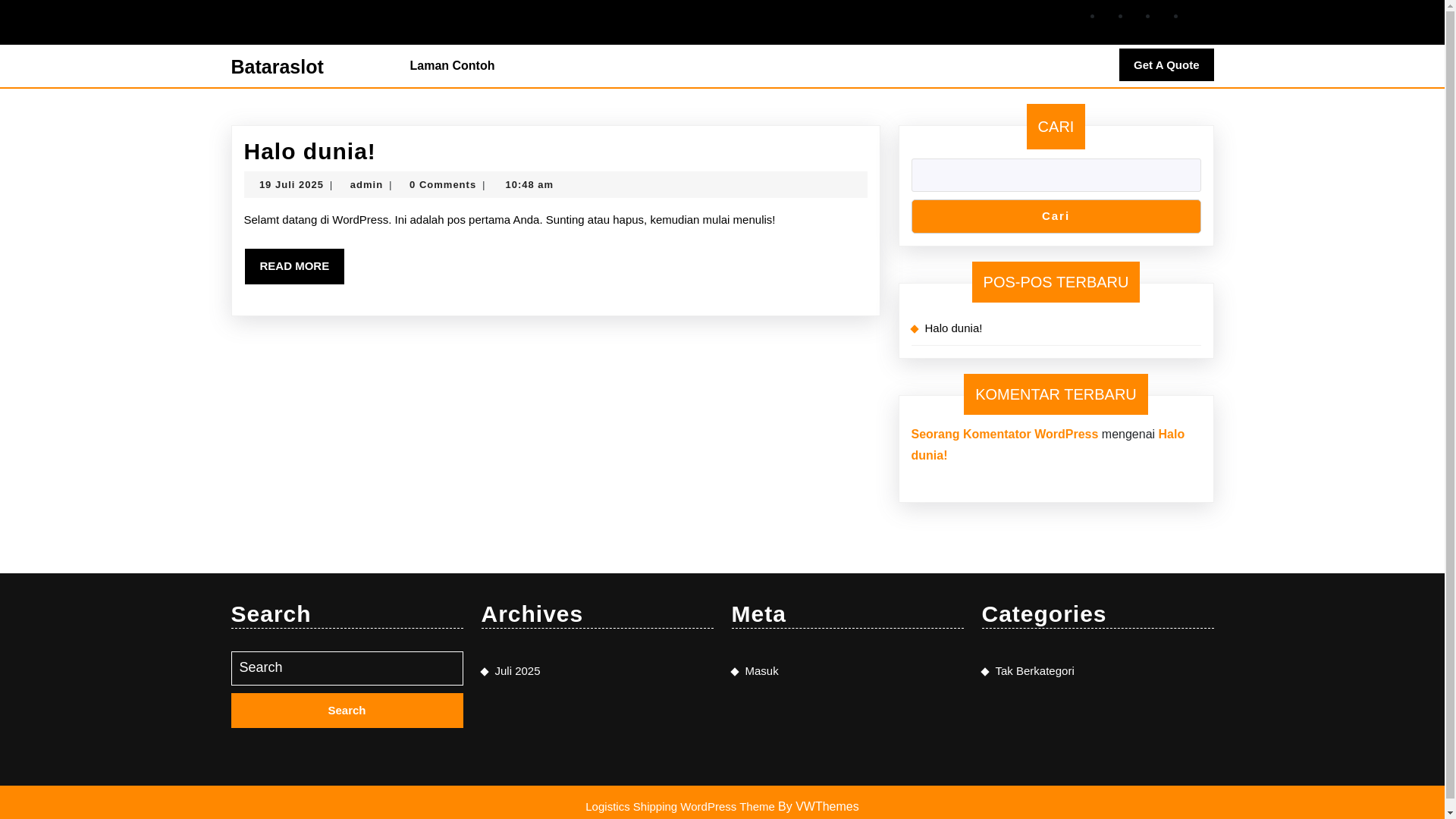The height and width of the screenshot is (819, 1456).
Task: Focus the sidebar Cari search field
Action: pos(1056,175)
